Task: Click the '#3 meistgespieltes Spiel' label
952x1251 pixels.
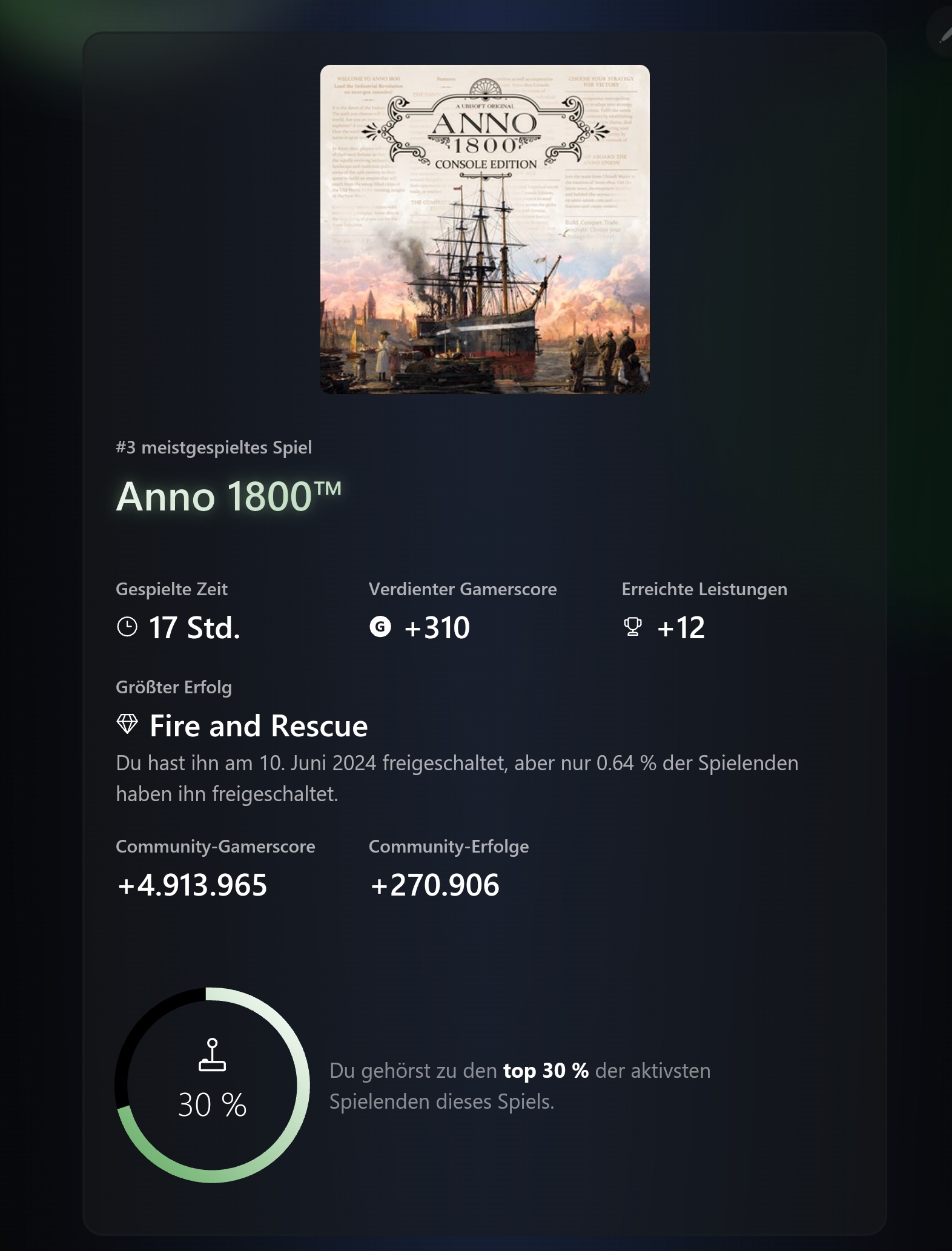Action: tap(214, 447)
